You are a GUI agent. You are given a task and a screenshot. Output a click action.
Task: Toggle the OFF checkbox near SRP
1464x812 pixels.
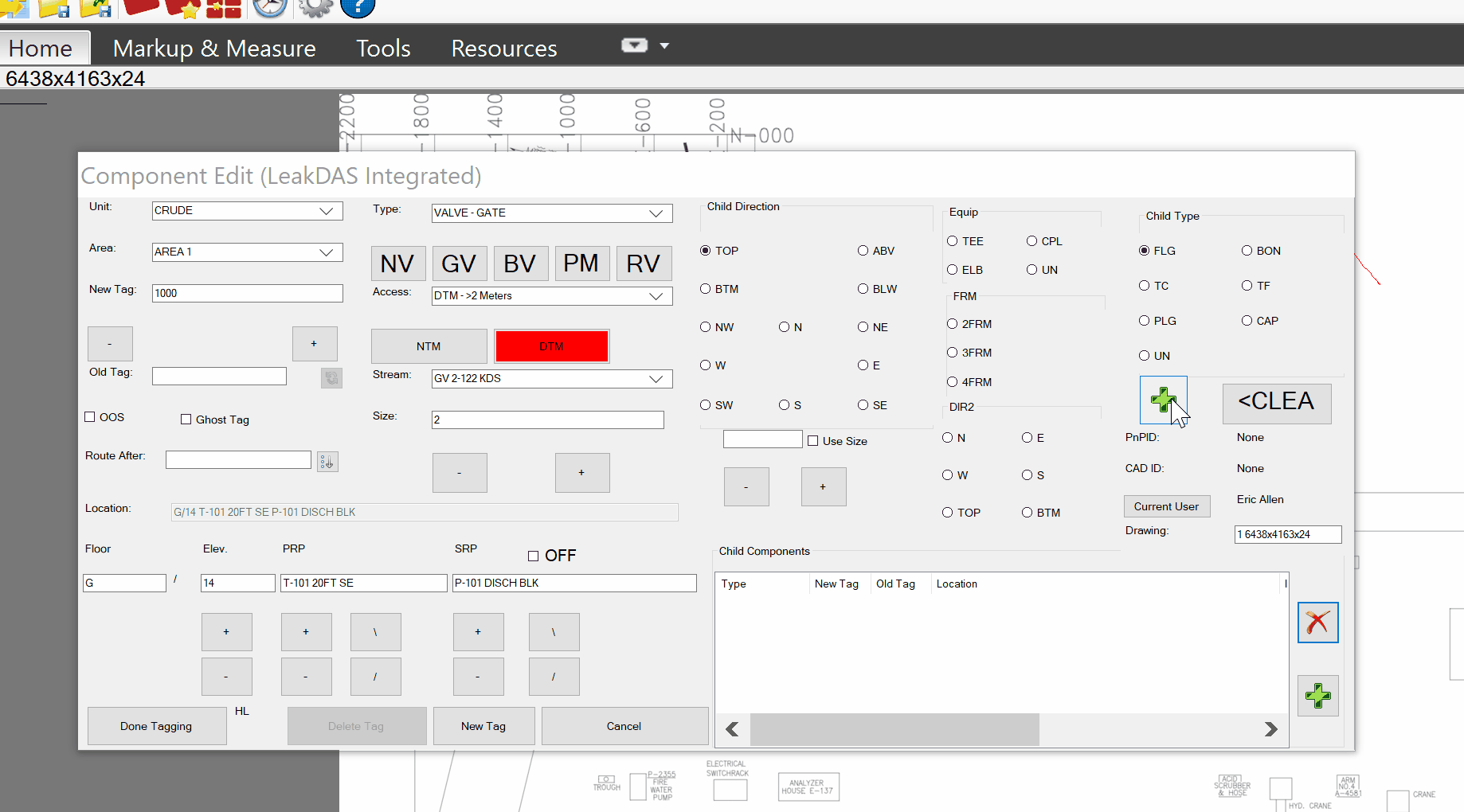533,556
